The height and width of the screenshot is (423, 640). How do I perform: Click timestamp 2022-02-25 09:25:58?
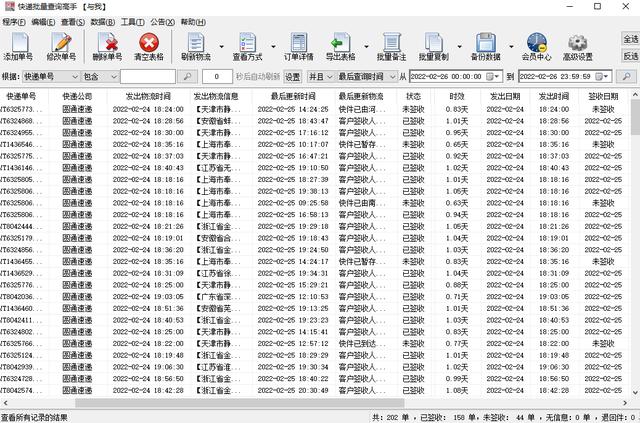pyautogui.click(x=293, y=203)
